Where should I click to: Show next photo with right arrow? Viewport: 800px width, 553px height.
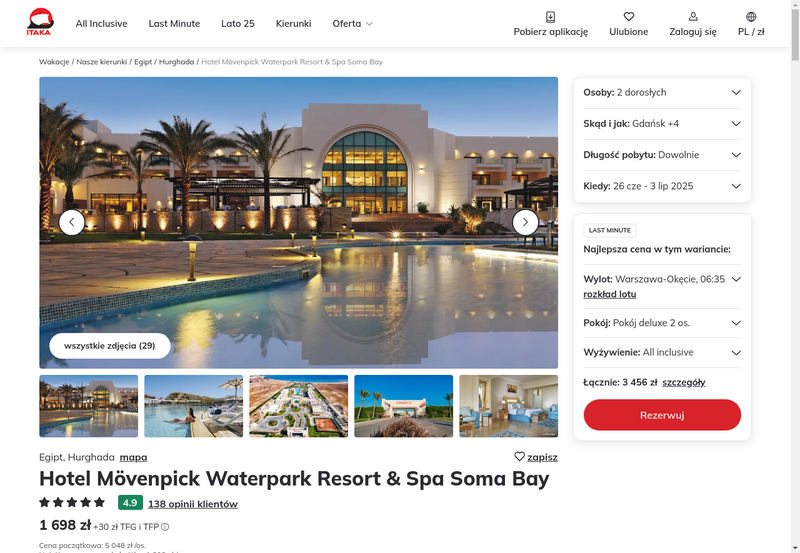(525, 222)
